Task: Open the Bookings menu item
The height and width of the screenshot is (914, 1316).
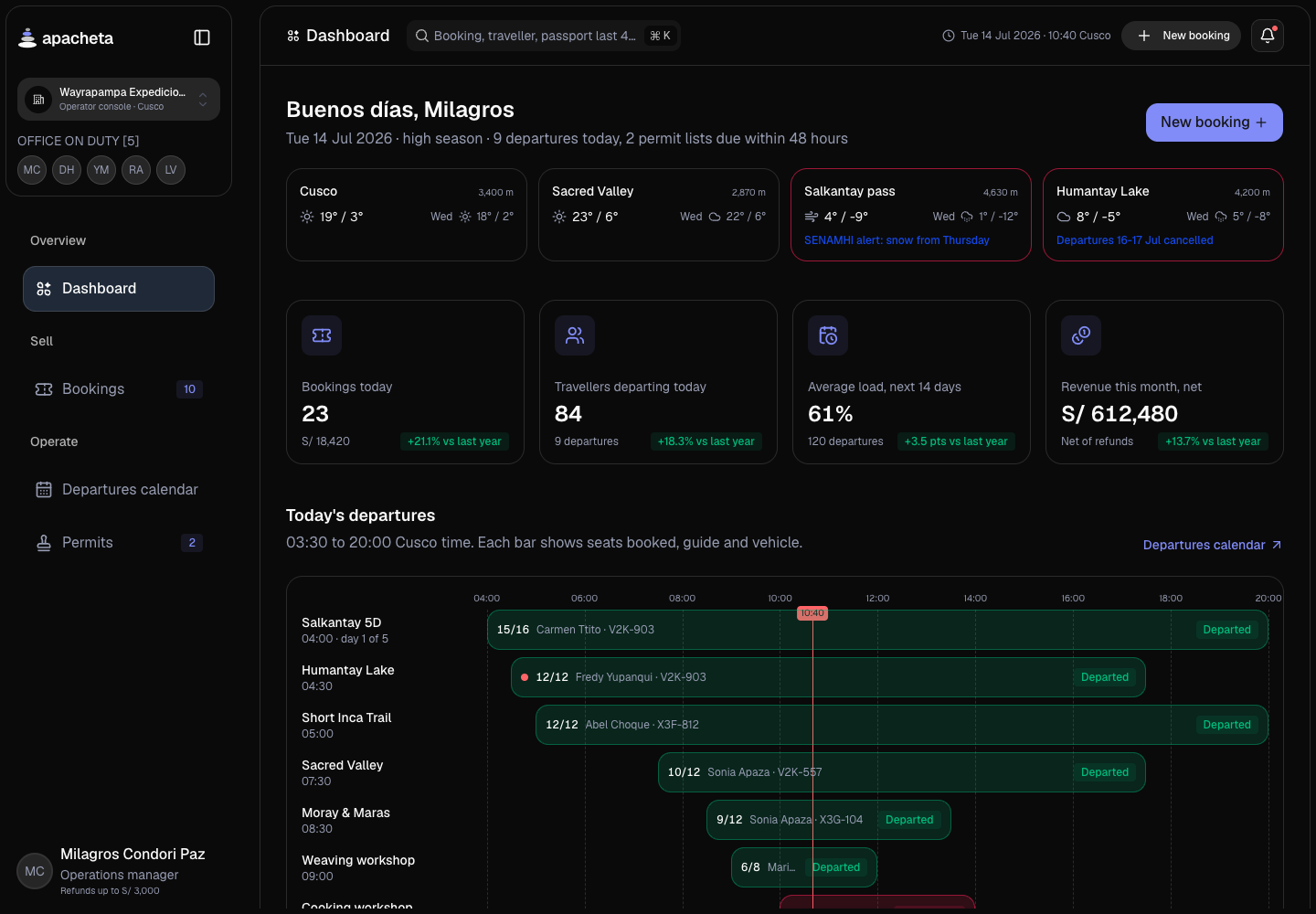Action: pos(119,389)
